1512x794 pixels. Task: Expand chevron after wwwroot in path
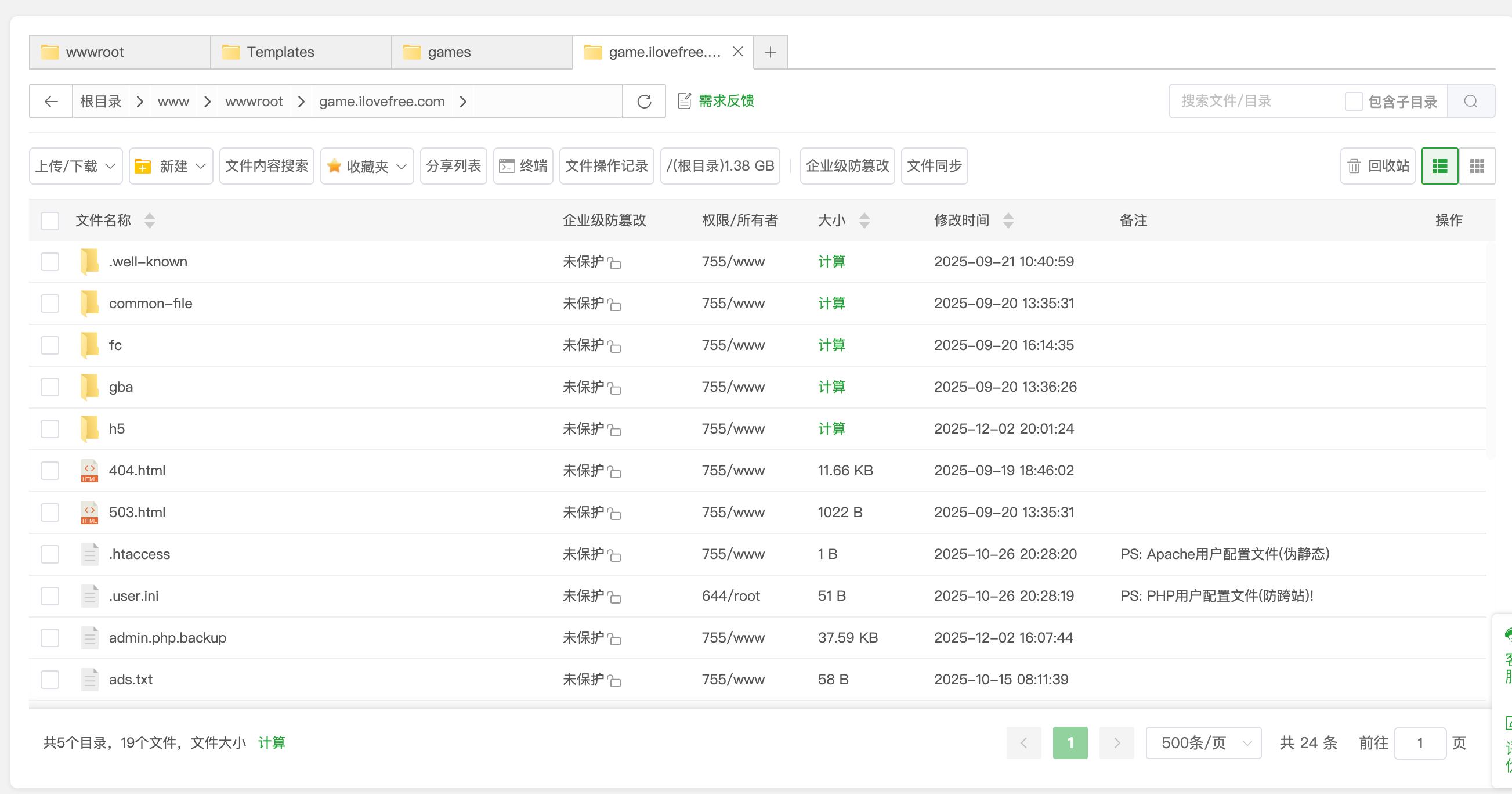click(x=301, y=102)
